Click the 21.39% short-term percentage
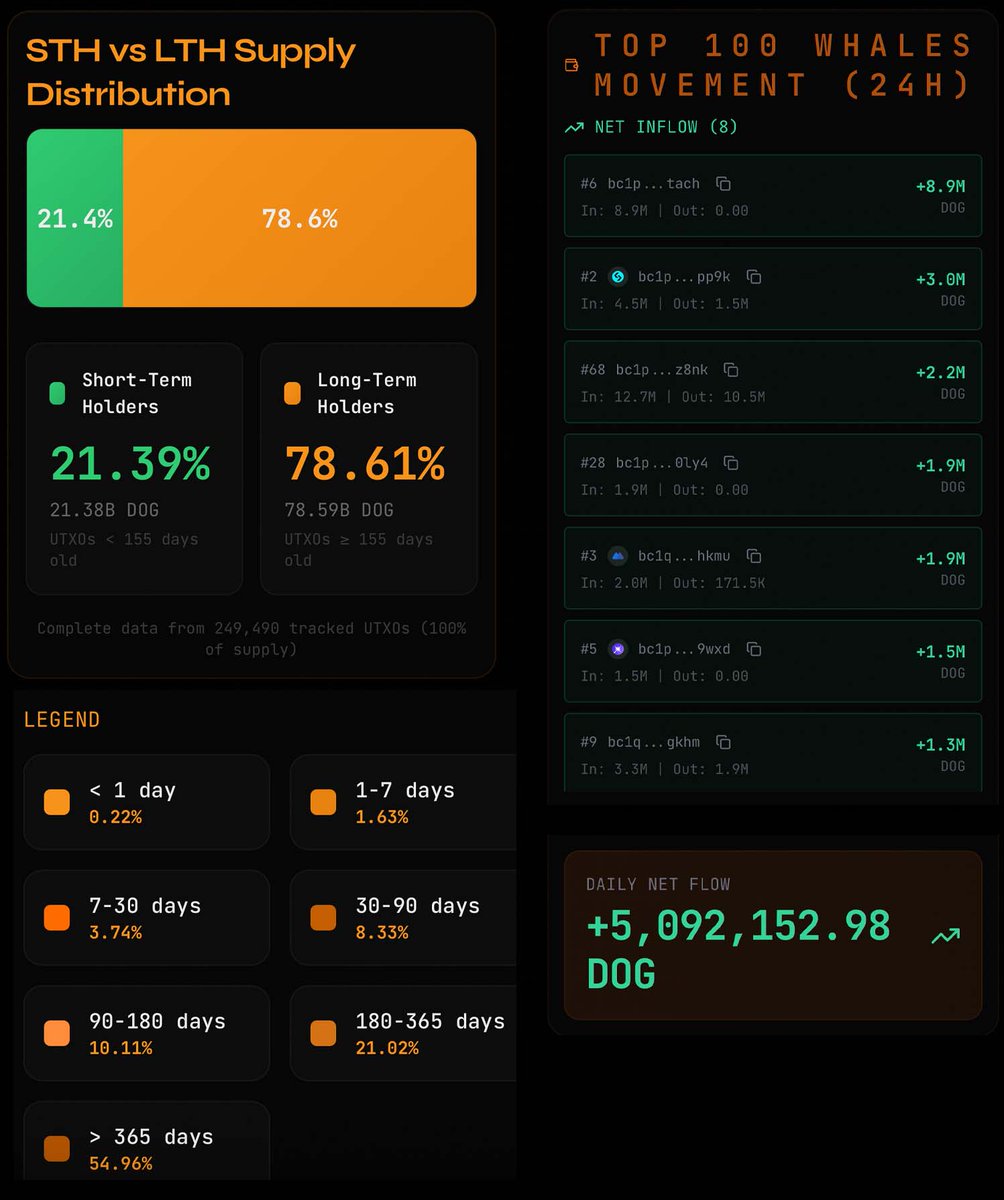This screenshot has height=1200, width=1004. 130,464
